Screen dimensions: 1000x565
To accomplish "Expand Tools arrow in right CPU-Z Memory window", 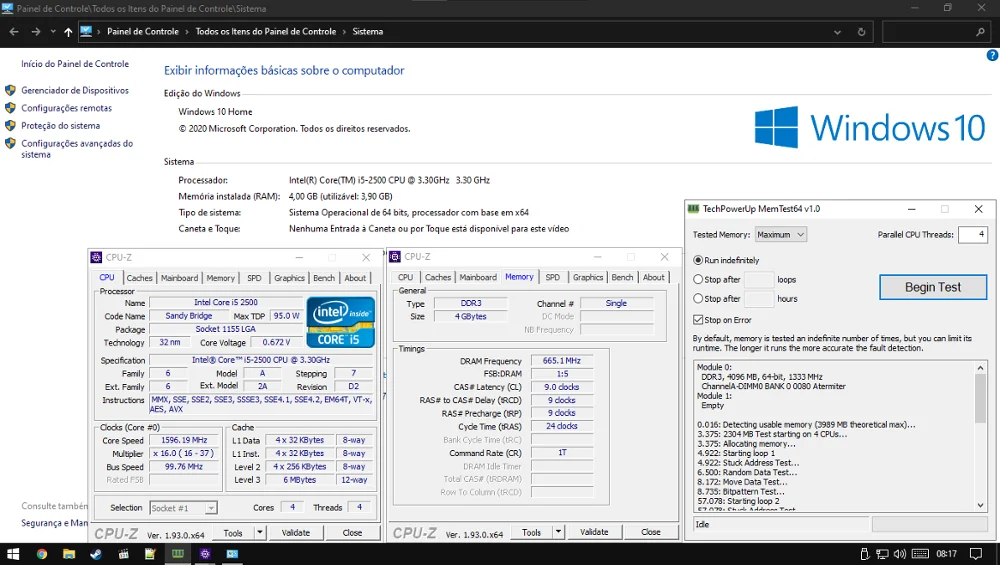I will [x=558, y=532].
